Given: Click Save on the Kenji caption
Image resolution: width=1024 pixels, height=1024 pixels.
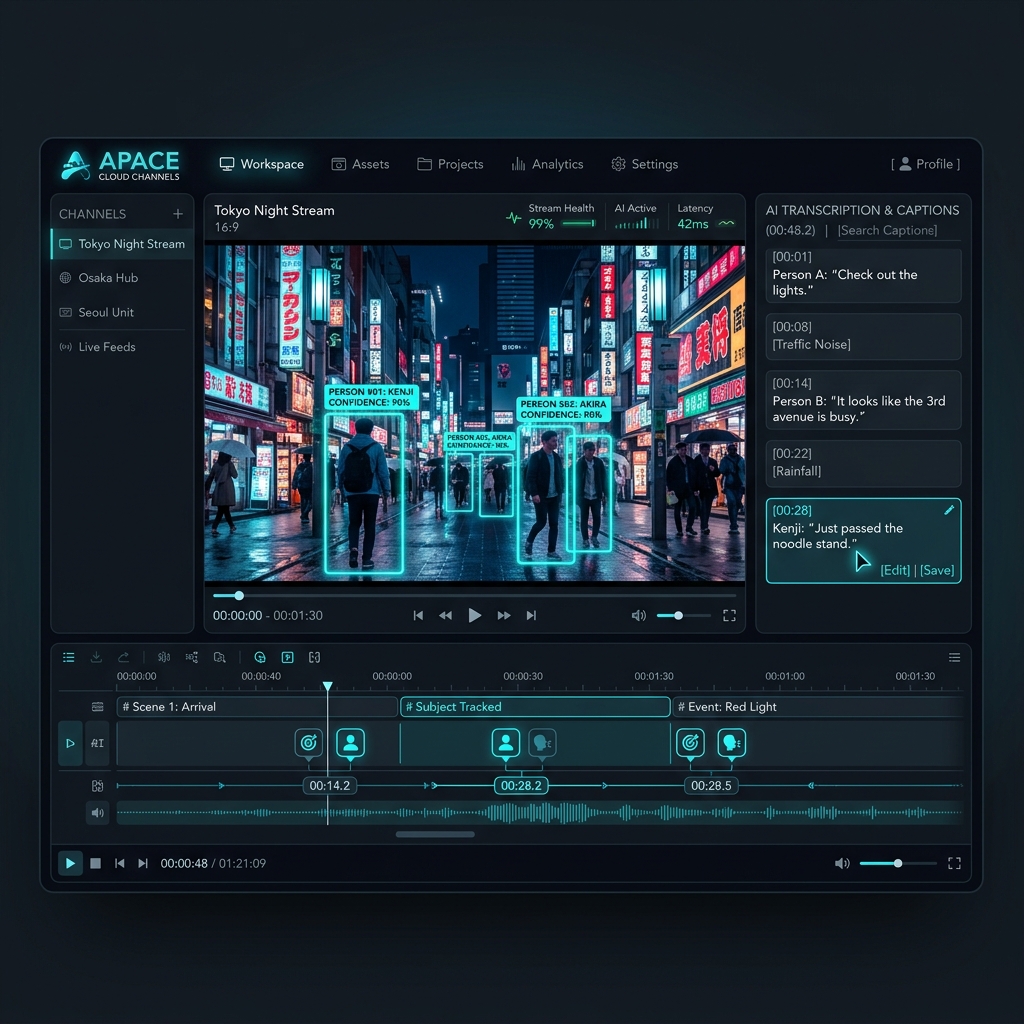Looking at the screenshot, I should point(937,570).
